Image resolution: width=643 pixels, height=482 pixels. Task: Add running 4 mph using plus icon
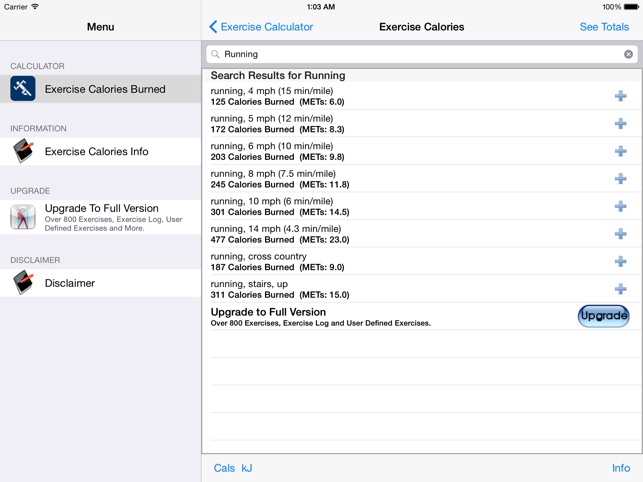[620, 96]
